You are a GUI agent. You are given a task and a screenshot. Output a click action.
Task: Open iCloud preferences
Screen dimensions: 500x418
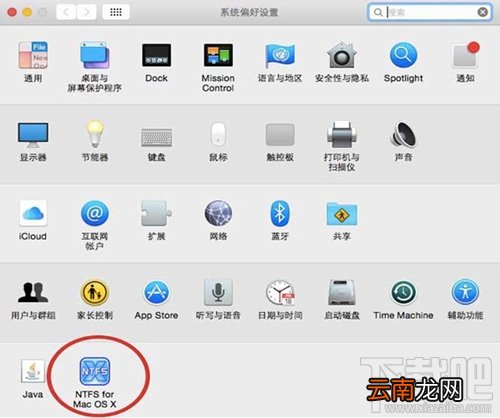click(x=33, y=213)
